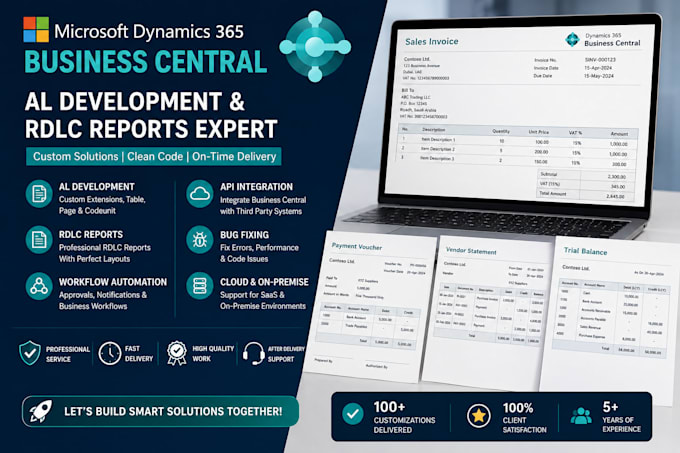680x453 pixels.
Task: Click the High Quality Work ribbon badge
Action: coord(177,353)
